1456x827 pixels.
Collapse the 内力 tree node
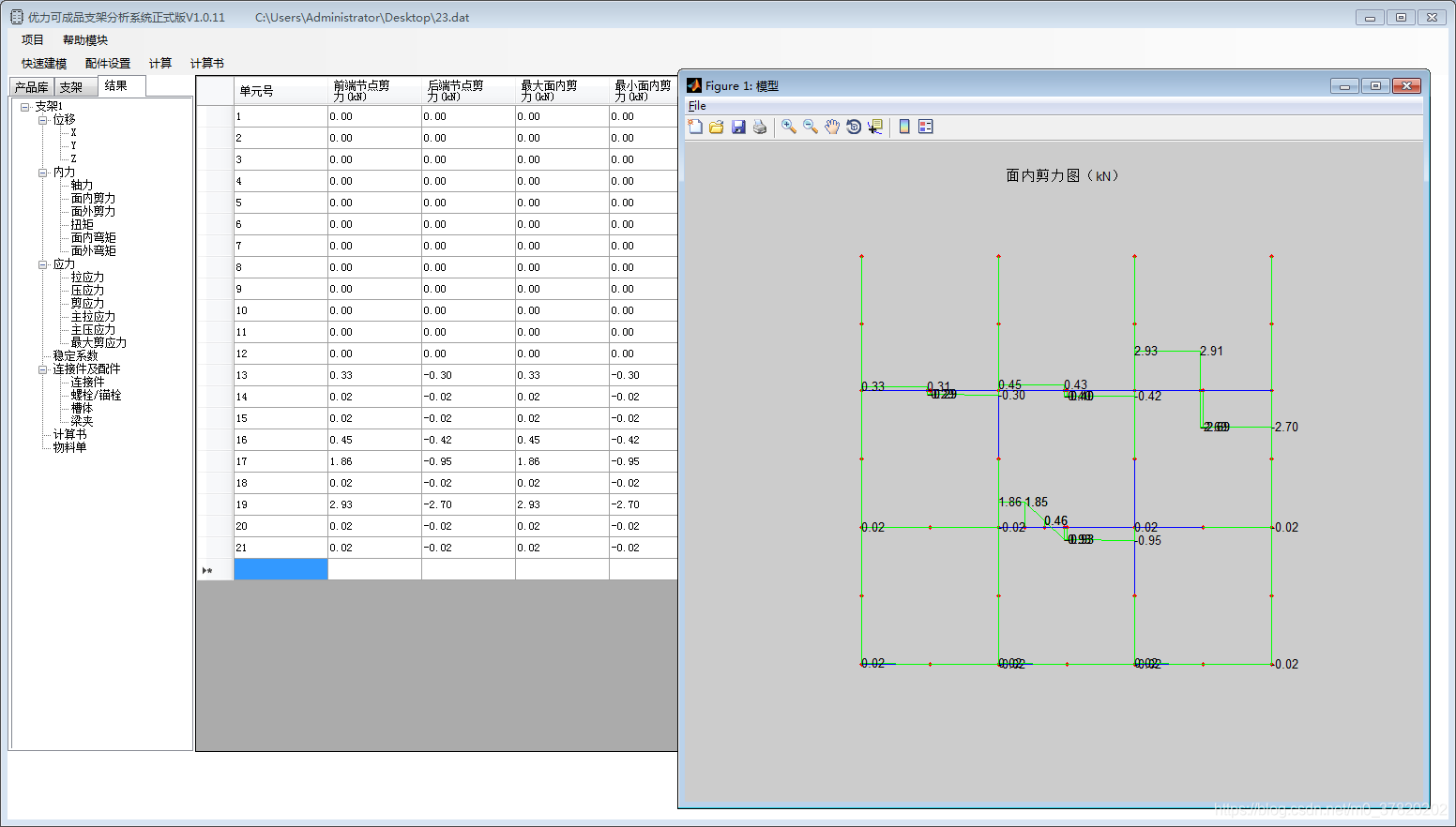pos(43,173)
